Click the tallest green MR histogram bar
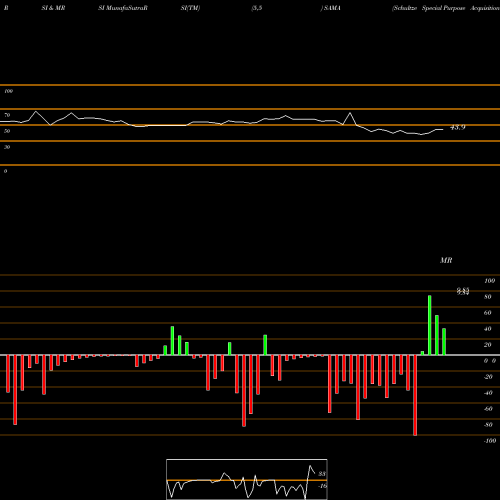The width and height of the screenshot is (500, 500). (430, 325)
